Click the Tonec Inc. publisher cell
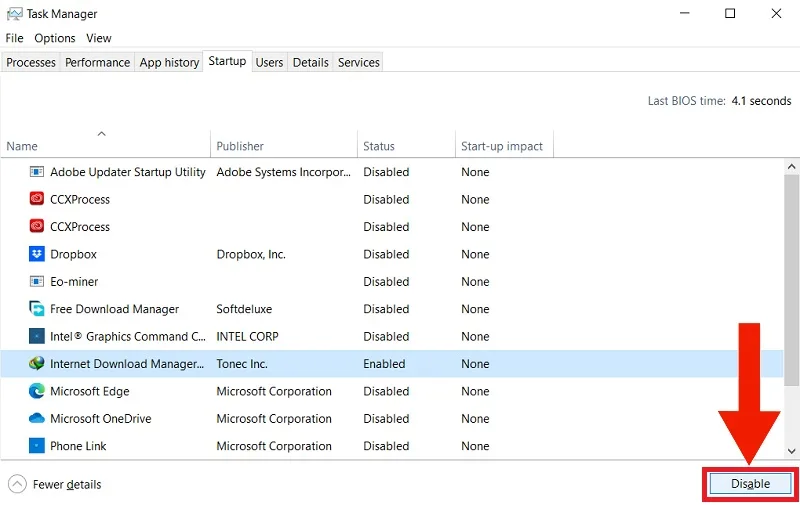 (242, 364)
